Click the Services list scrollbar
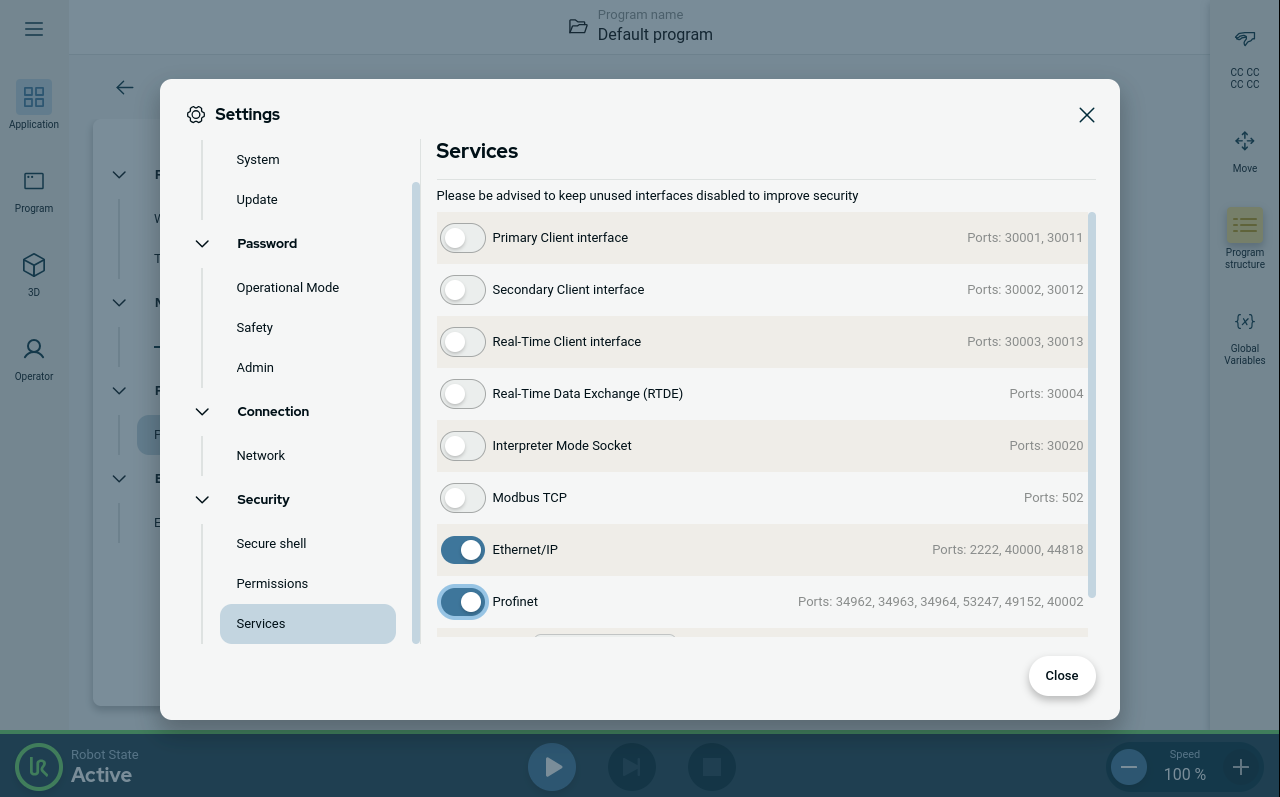 pyautogui.click(x=1091, y=400)
